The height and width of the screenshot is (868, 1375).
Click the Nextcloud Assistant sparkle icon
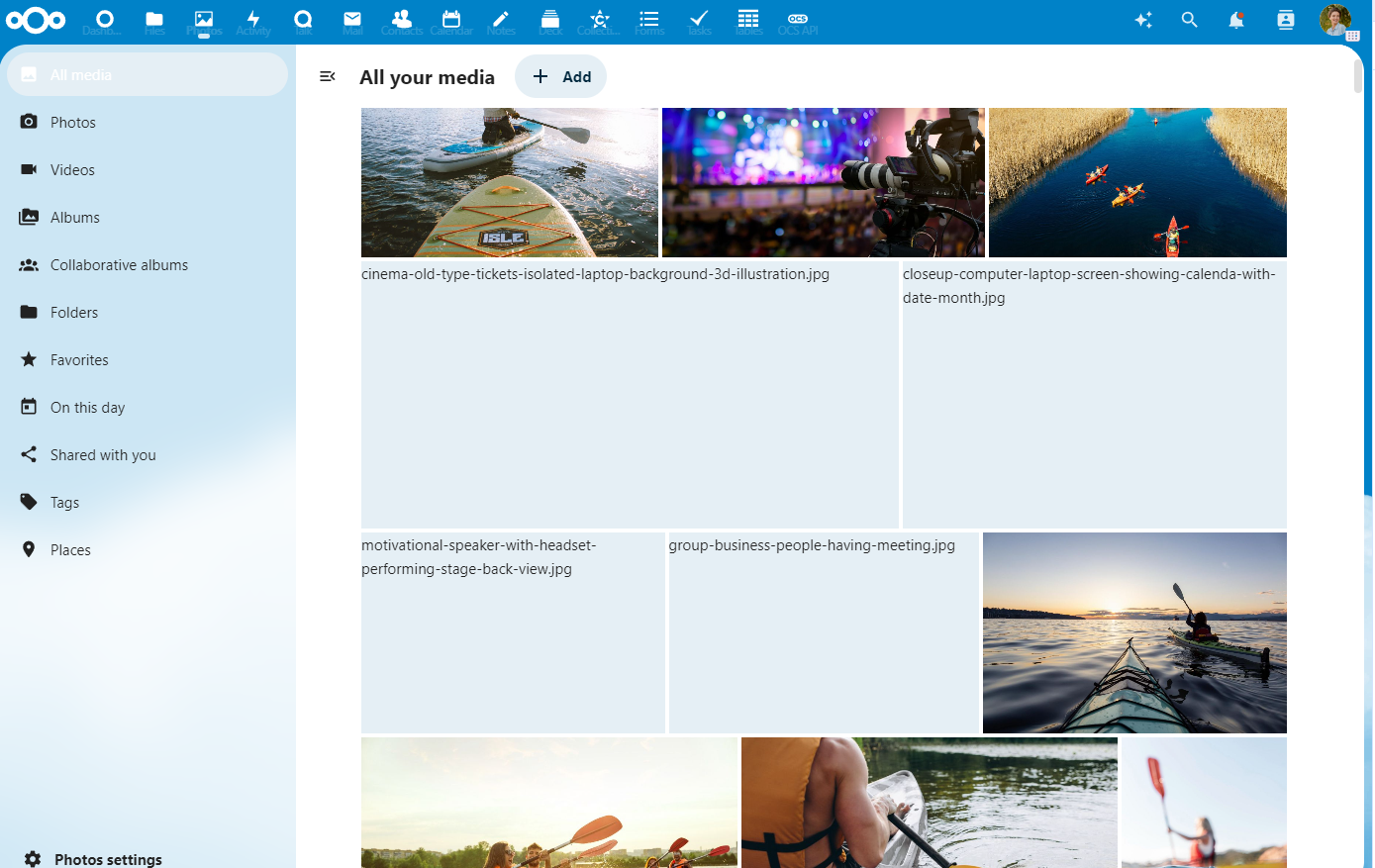point(1143,20)
